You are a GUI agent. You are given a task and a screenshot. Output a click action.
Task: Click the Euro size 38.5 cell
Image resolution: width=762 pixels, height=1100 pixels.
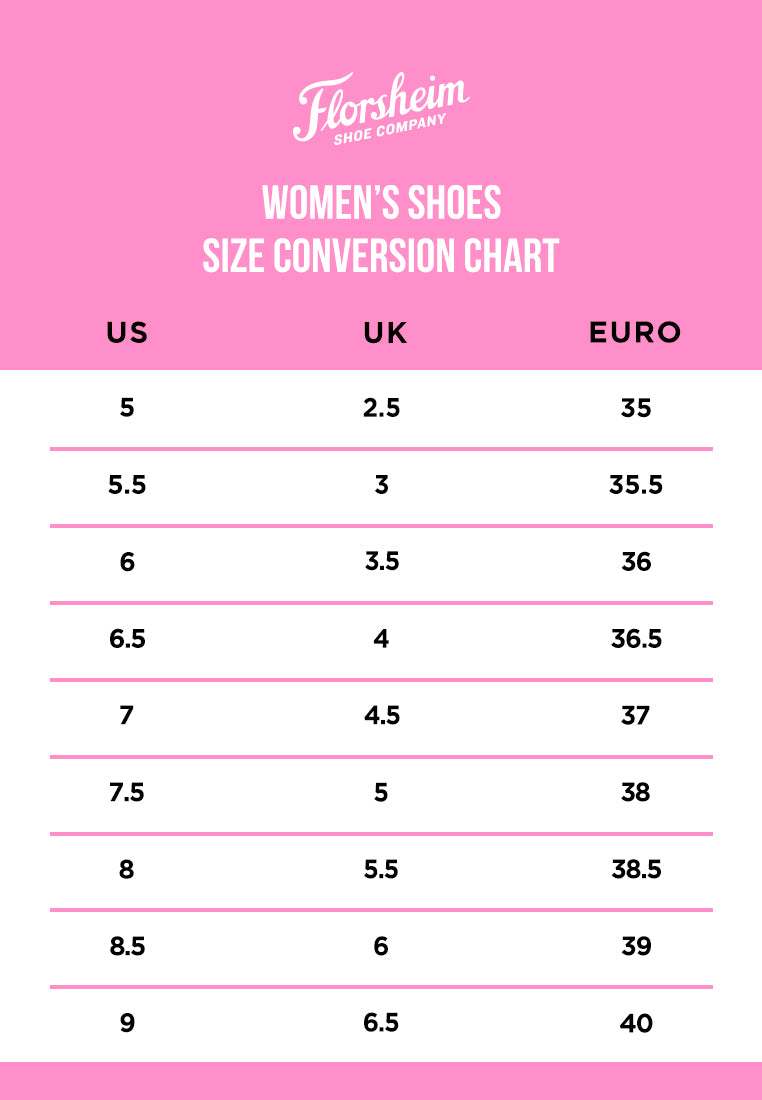[x=636, y=870]
